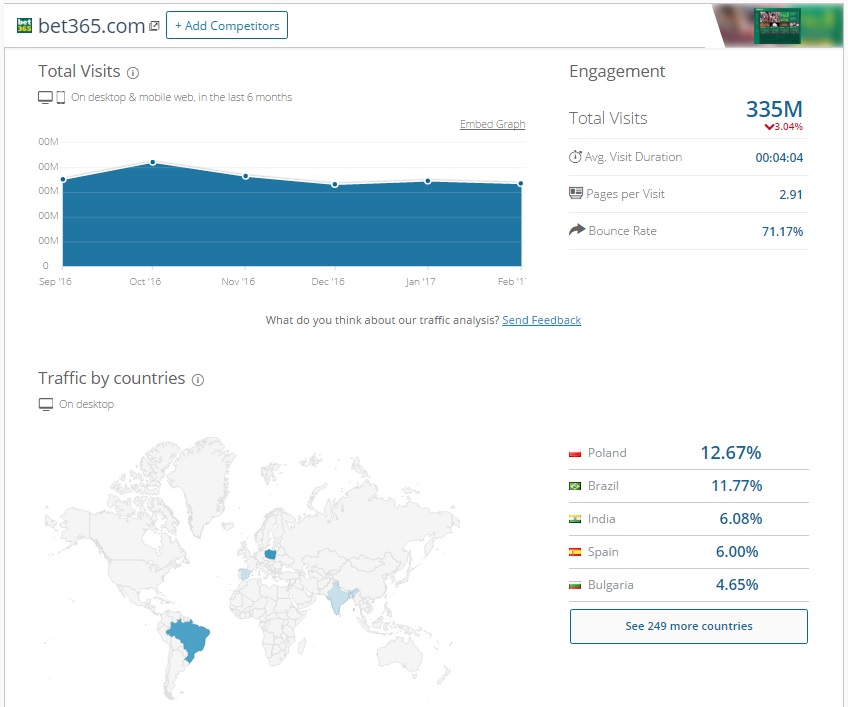Viewport: 848px width, 707px height.
Task: Click the India country name
Action: tap(601, 519)
